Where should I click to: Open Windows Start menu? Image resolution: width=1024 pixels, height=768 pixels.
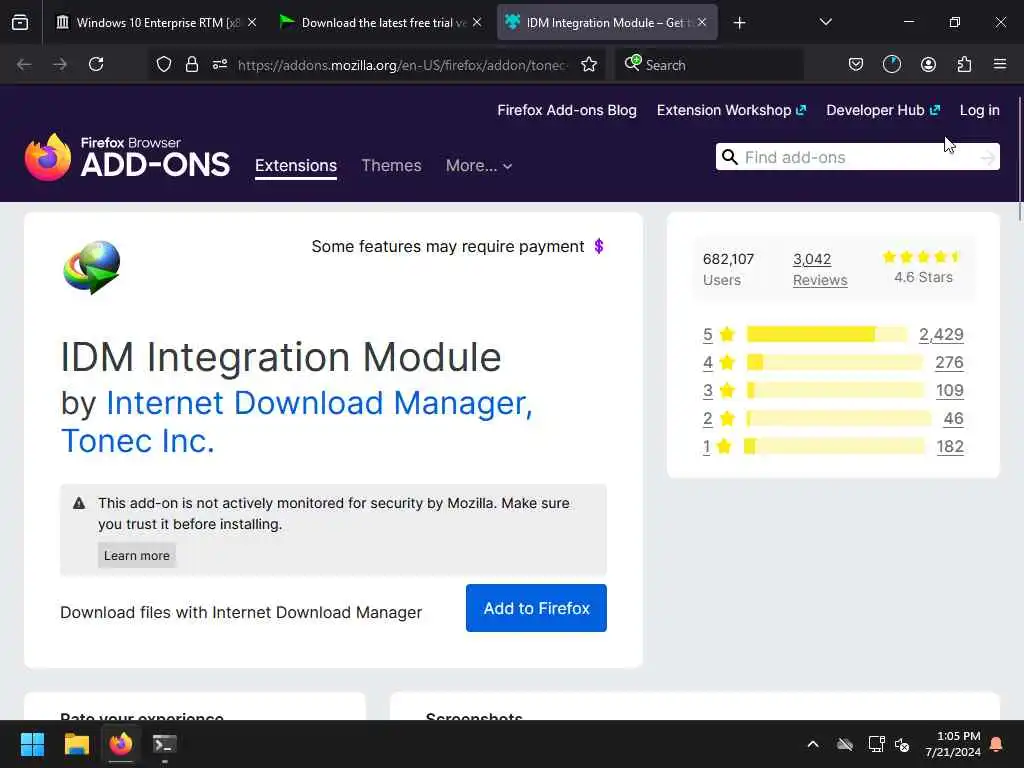[x=32, y=744]
